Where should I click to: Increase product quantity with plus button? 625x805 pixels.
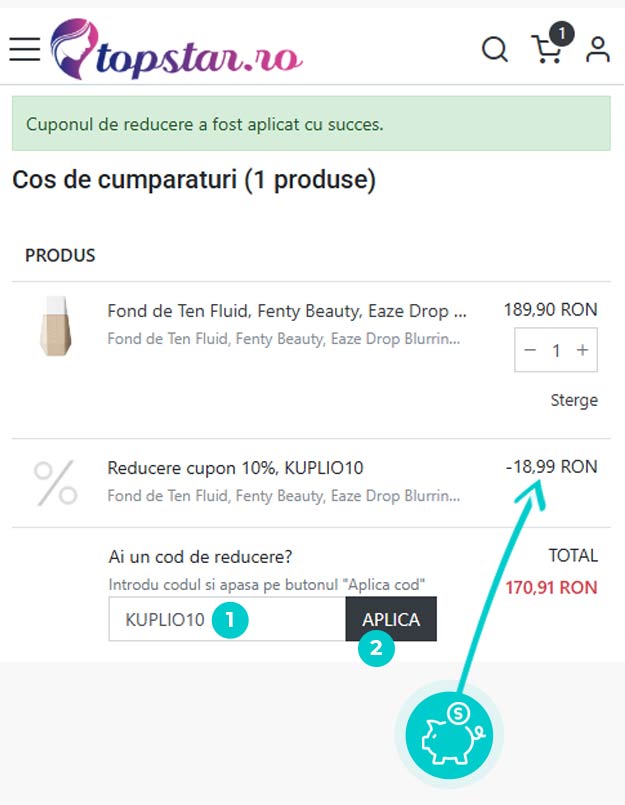tap(582, 350)
